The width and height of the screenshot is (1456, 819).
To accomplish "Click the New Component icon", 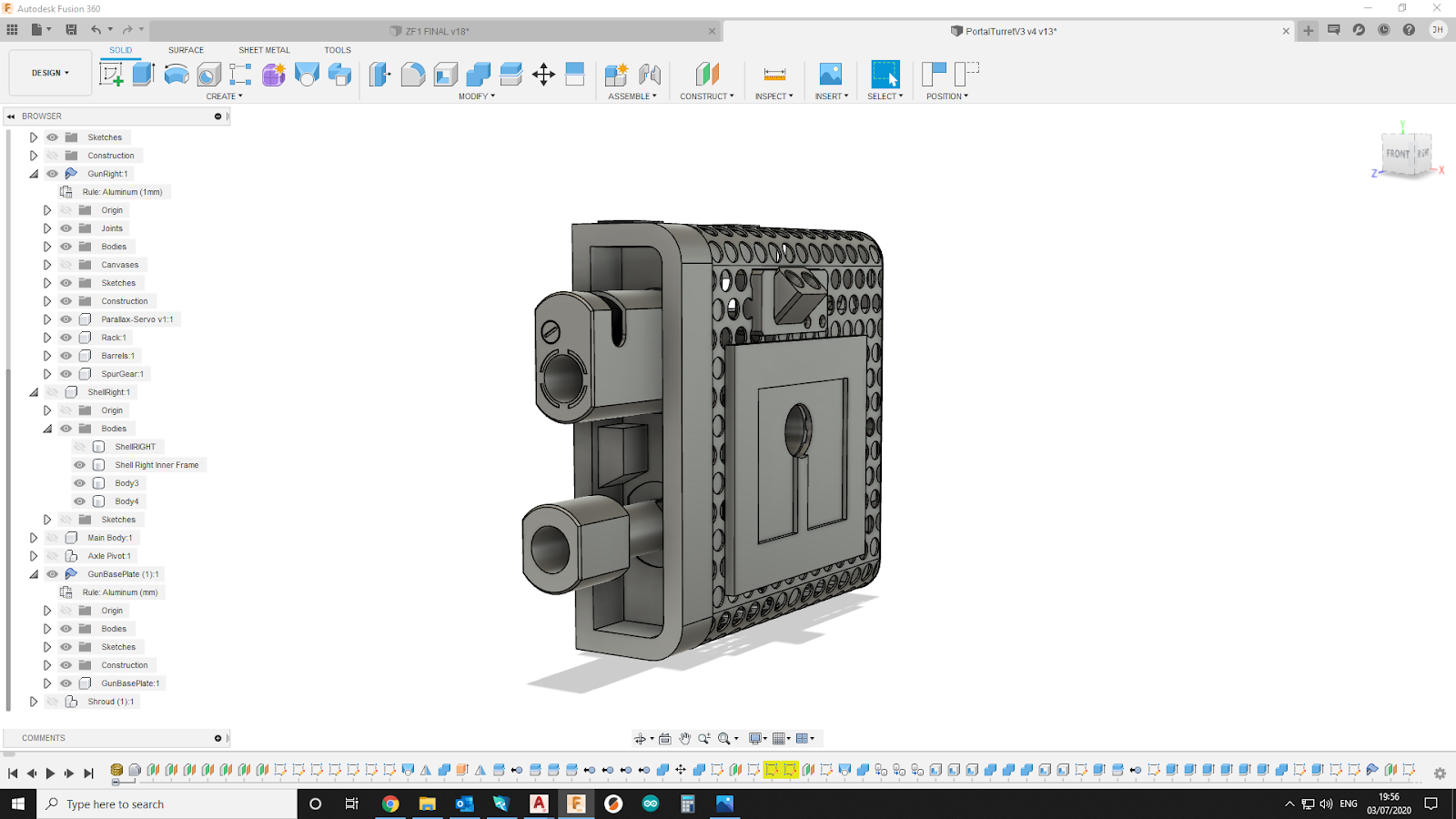I will pyautogui.click(x=616, y=74).
